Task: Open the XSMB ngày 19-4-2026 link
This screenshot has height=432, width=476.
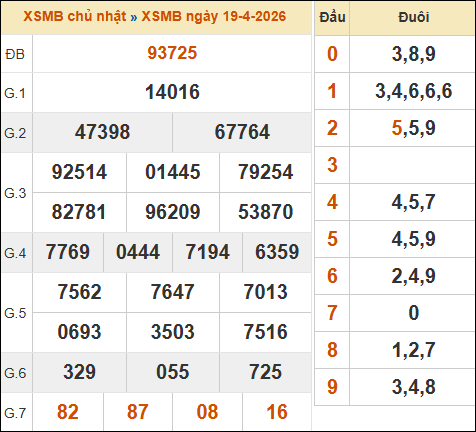Action: 214,16
